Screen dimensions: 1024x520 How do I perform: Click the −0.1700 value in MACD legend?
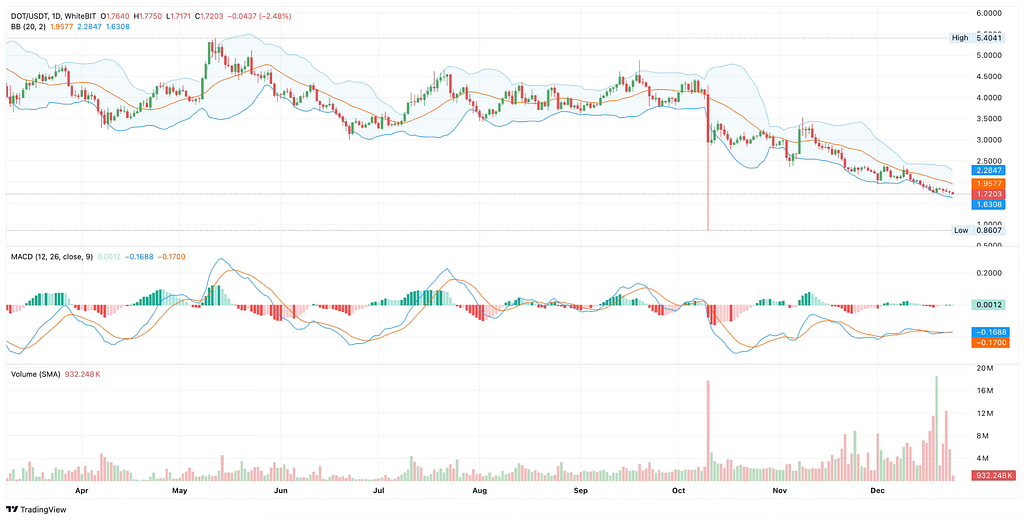tap(170, 257)
